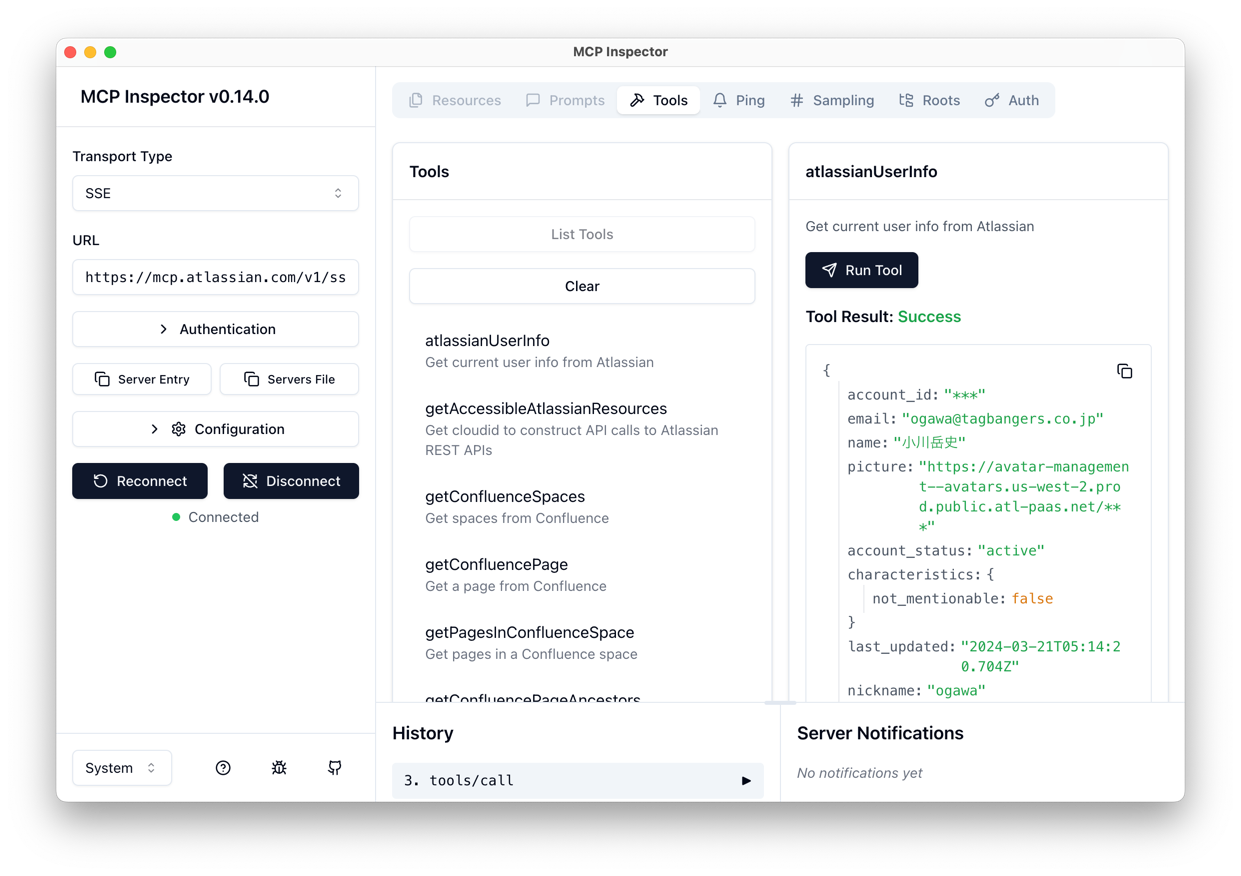Open the Ping tab
Viewport: 1241px width, 876px height.
pos(739,100)
